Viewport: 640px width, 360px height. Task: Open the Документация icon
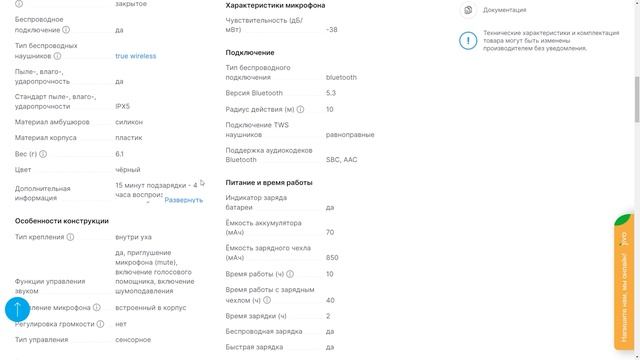(x=468, y=10)
